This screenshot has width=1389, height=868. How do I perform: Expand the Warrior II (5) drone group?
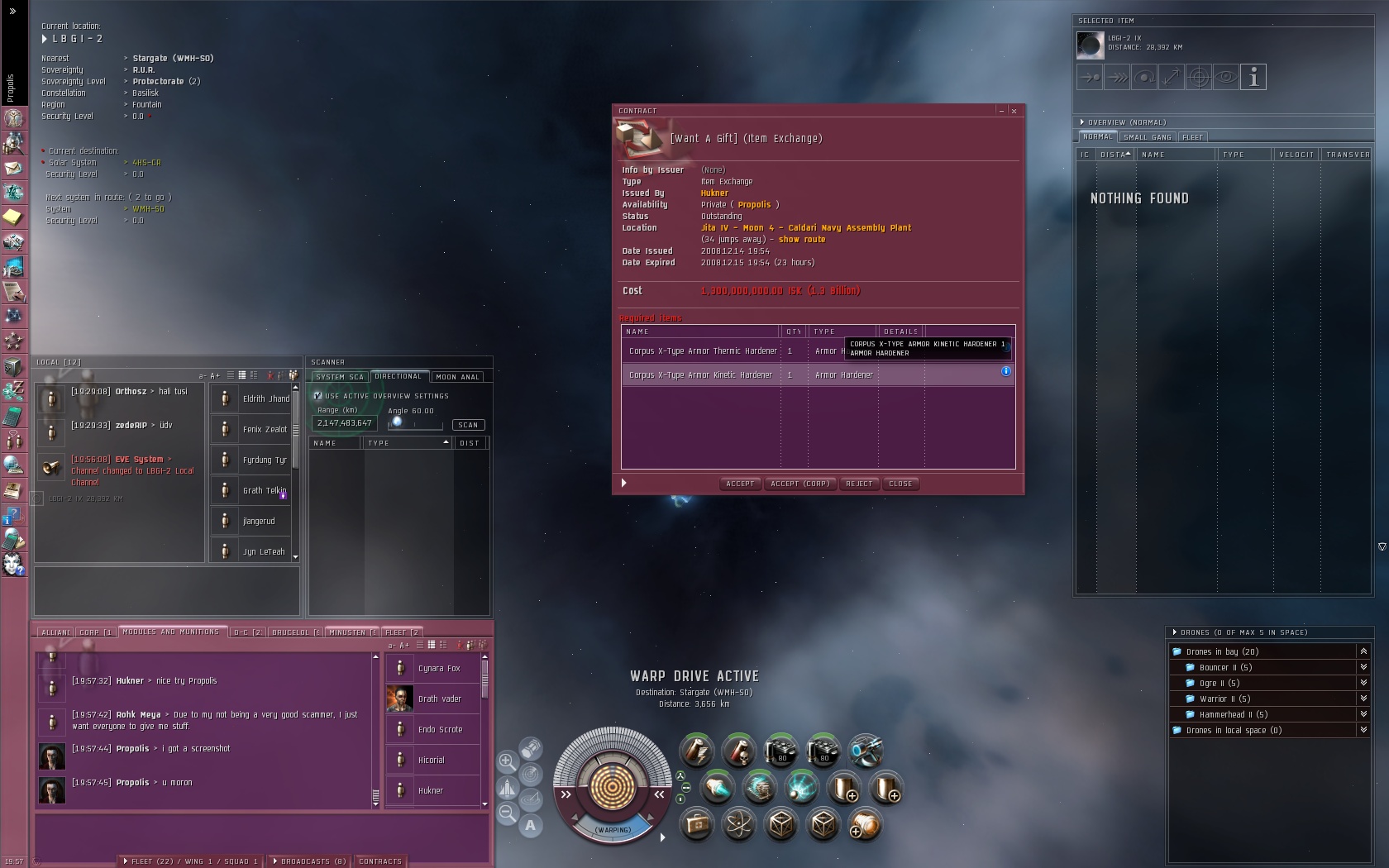(x=1363, y=699)
